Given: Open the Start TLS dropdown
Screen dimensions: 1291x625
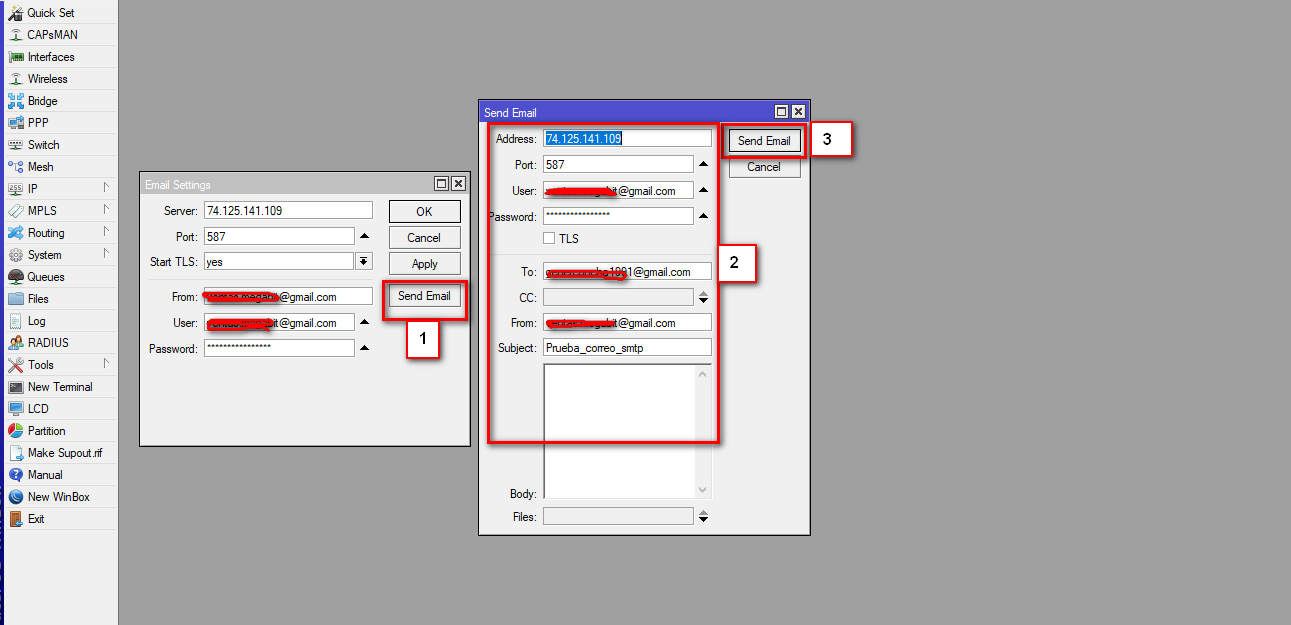Looking at the screenshot, I should (364, 262).
